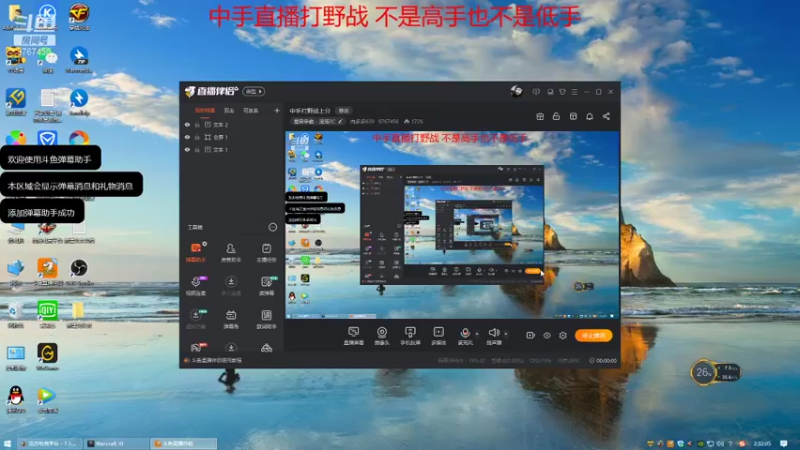Open the skin shirt icon in title bar

(562, 92)
